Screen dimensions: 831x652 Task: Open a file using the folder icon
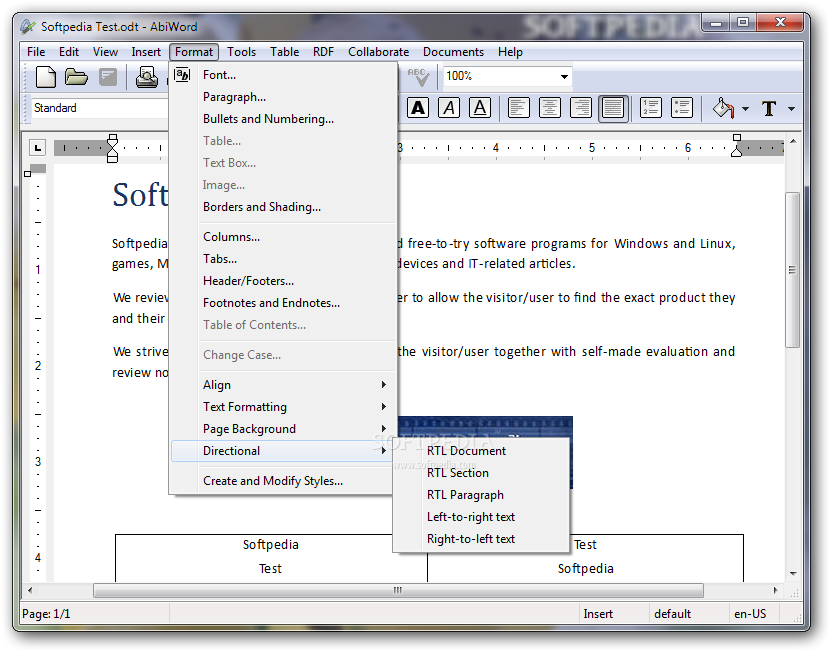coord(76,77)
